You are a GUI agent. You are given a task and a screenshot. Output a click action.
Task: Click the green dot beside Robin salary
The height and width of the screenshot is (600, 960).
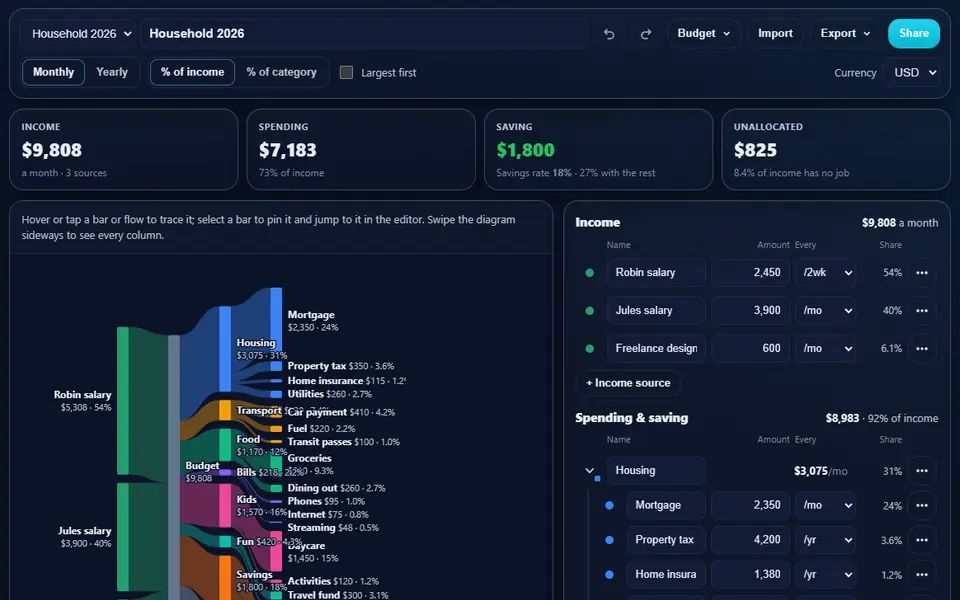click(x=590, y=273)
